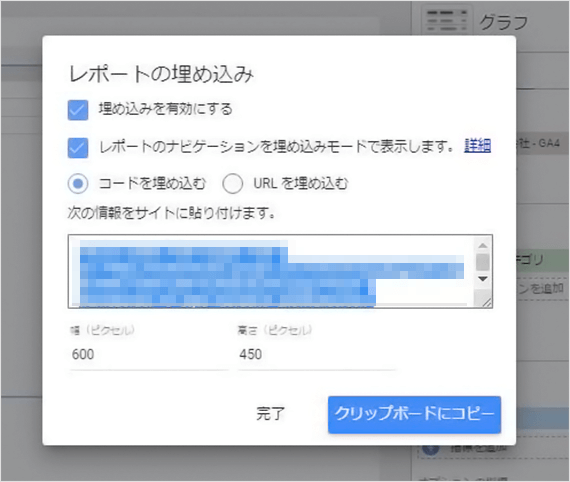The image size is (570, 482).
Task: Click the レポートの埋め込み dialog title
Action: pyautogui.click(x=161, y=74)
